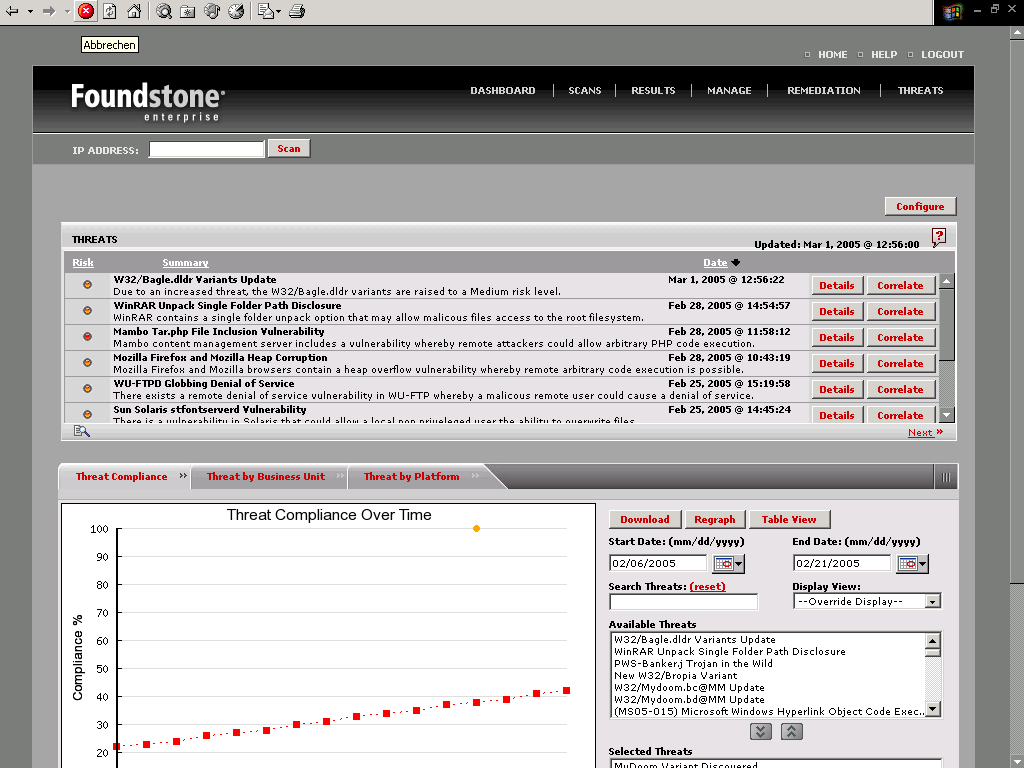Click the browser Forward arrow
The height and width of the screenshot is (768, 1024).
point(49,11)
